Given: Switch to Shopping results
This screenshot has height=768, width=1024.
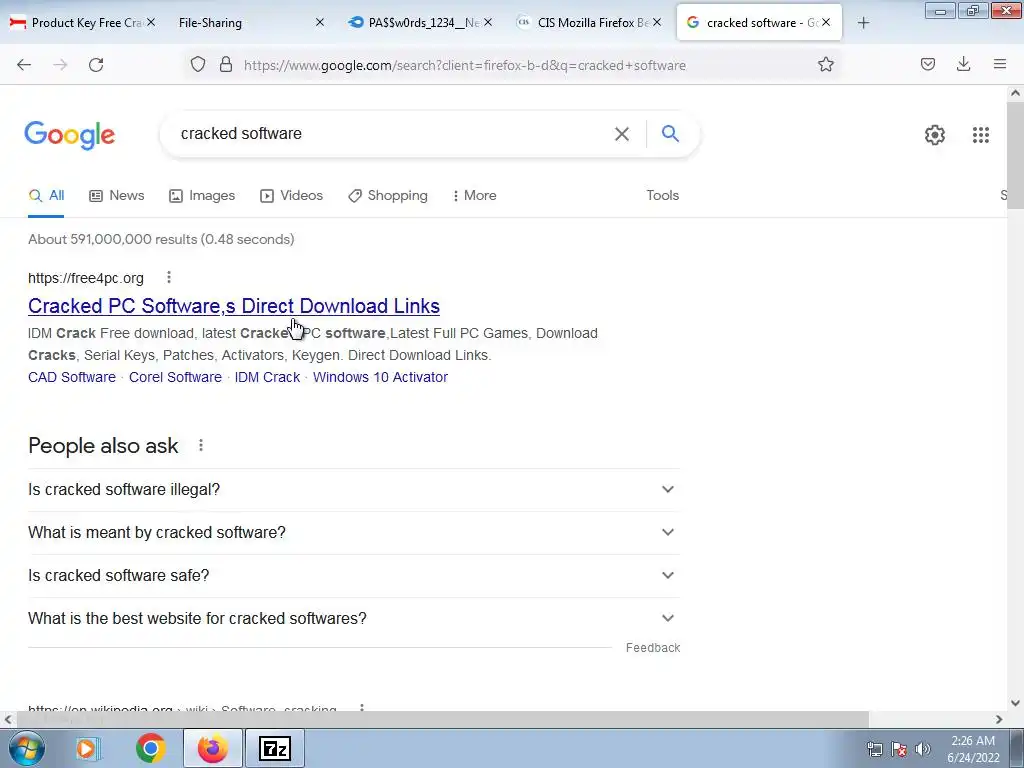Looking at the screenshot, I should click(388, 196).
